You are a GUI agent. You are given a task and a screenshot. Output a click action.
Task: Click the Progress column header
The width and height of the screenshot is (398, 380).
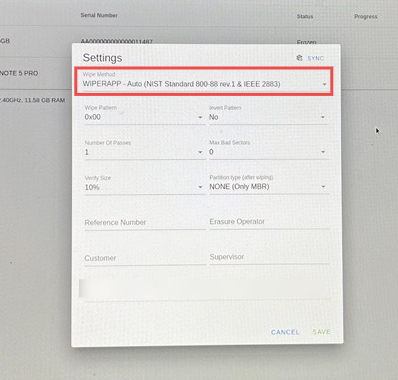[x=366, y=16]
